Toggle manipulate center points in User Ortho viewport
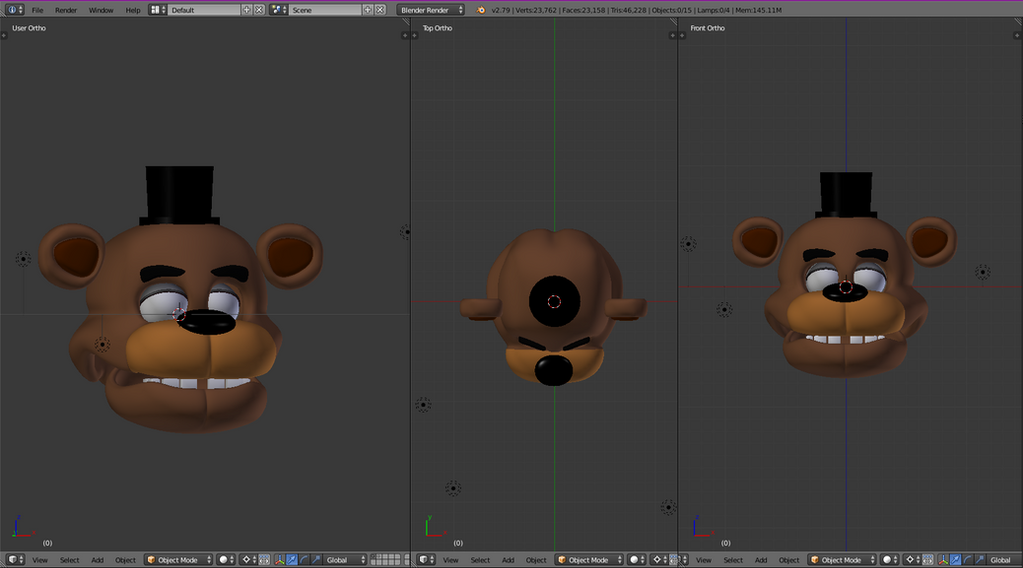This screenshot has width=1023, height=568. coord(264,560)
